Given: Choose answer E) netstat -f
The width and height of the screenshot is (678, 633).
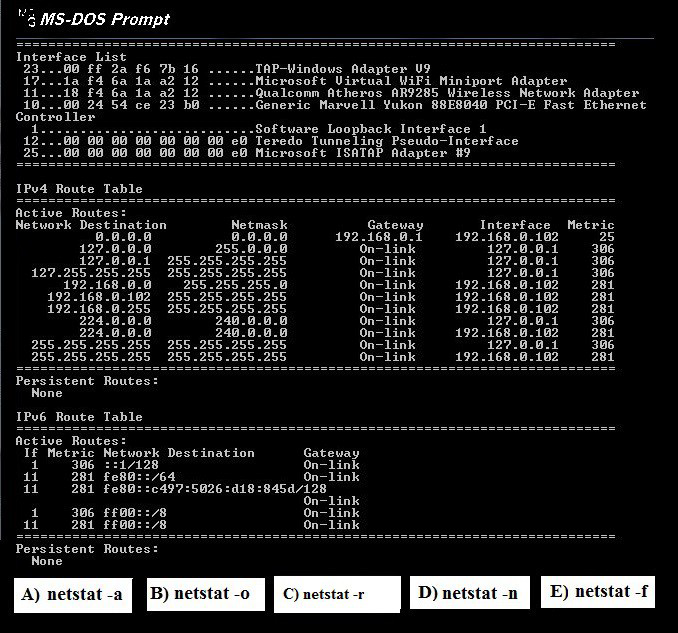Looking at the screenshot, I should pos(598,591).
